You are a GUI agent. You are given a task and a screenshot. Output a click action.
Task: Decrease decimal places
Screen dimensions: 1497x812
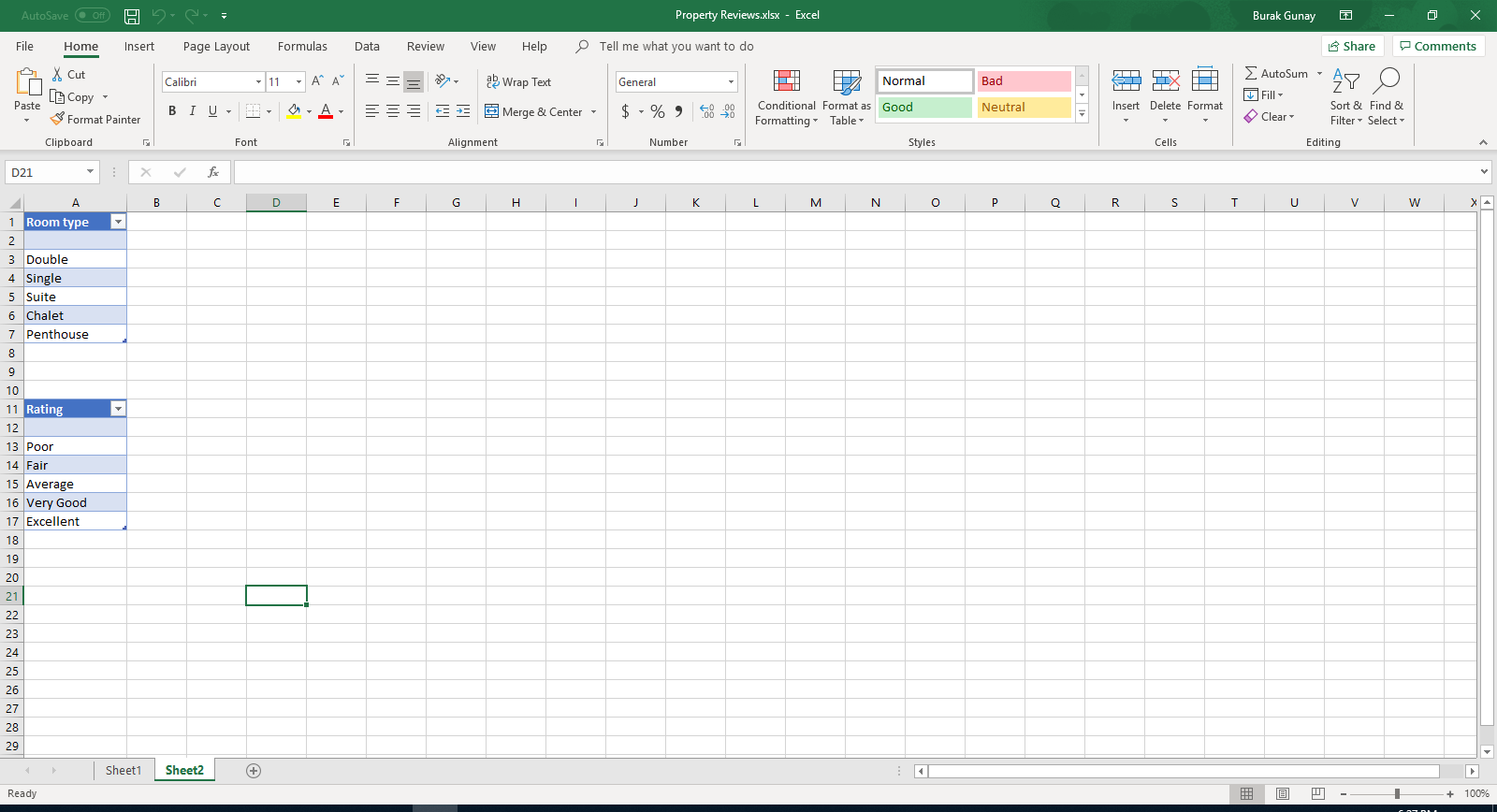point(729,111)
